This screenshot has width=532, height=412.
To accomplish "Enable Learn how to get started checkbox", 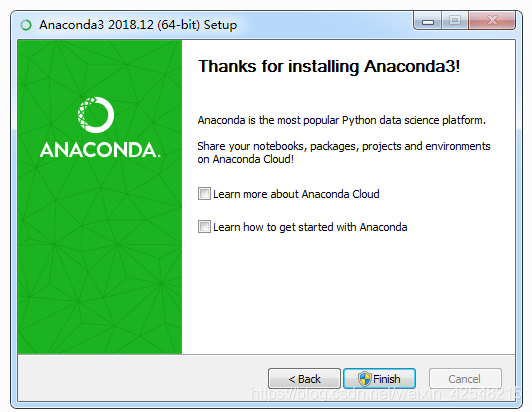I will (204, 227).
